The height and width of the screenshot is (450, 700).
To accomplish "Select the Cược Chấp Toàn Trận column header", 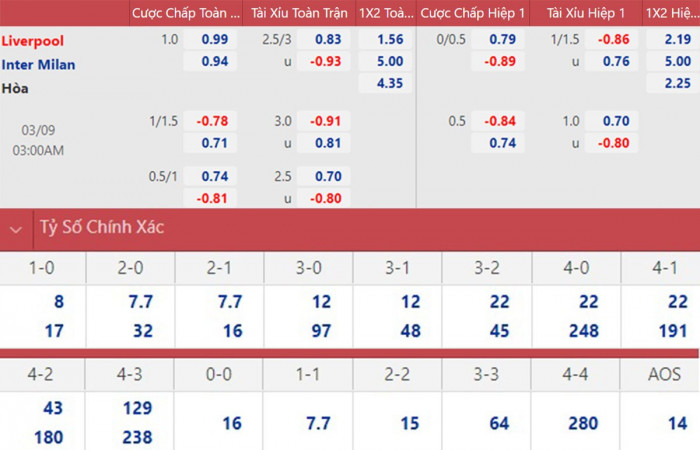I will click(187, 13).
